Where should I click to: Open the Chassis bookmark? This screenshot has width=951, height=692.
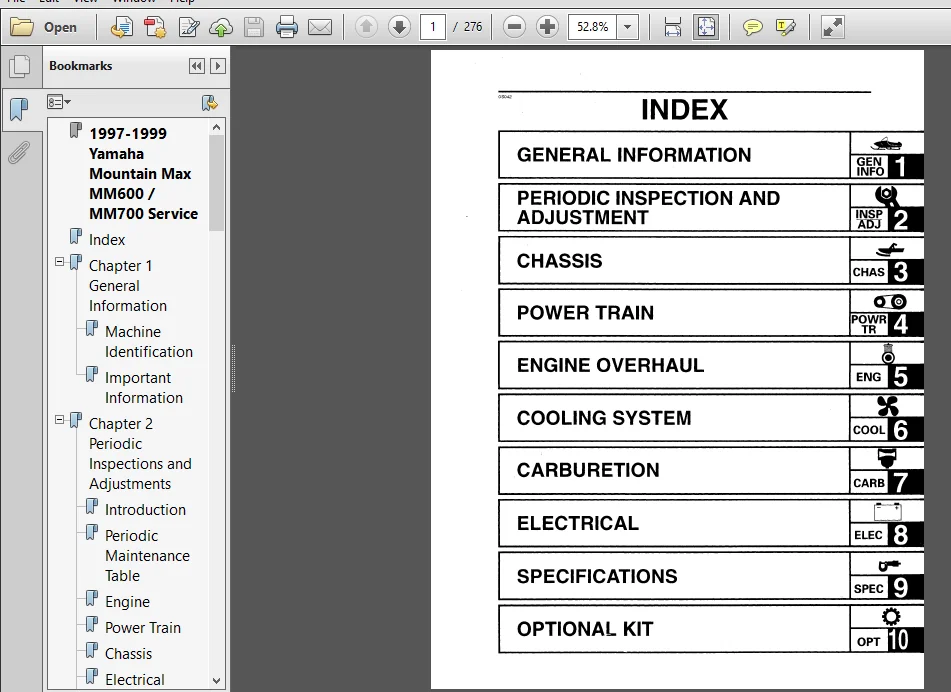pyautogui.click(x=128, y=654)
